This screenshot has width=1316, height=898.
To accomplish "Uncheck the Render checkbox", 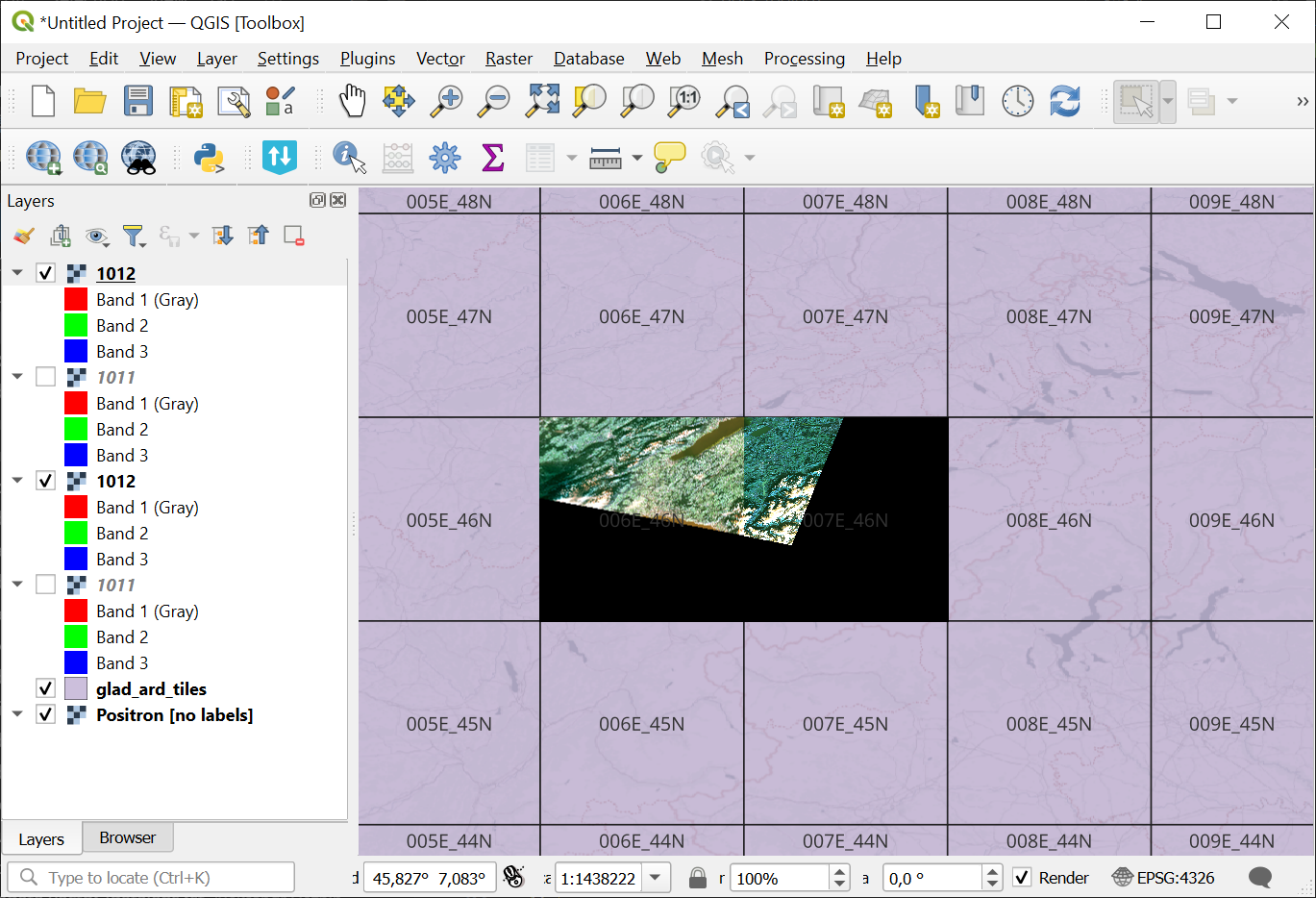I will click(x=1023, y=877).
